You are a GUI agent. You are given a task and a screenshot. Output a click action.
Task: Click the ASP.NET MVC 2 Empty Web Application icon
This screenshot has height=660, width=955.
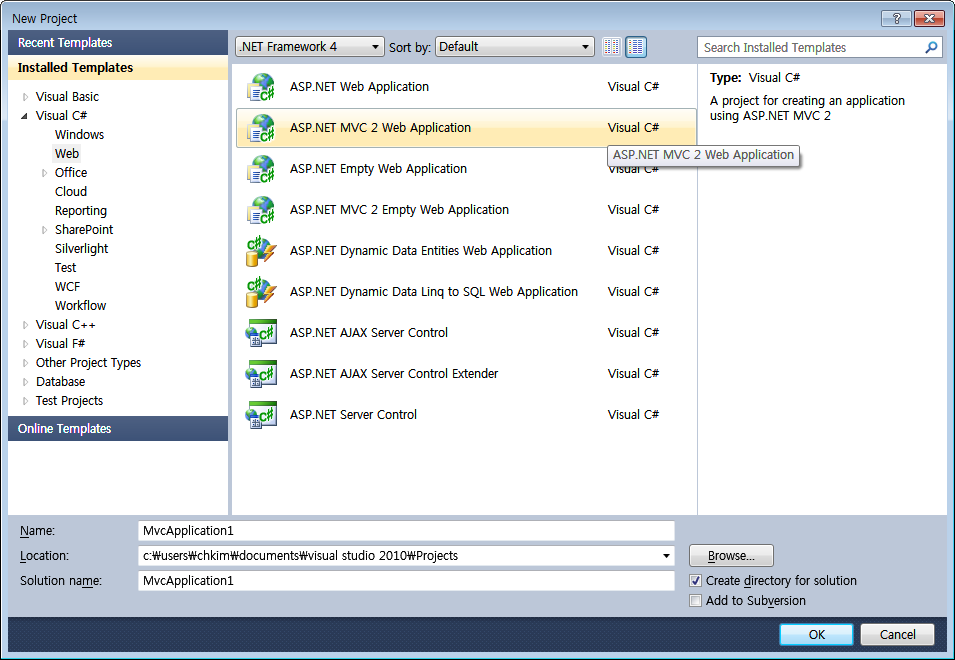coord(261,209)
